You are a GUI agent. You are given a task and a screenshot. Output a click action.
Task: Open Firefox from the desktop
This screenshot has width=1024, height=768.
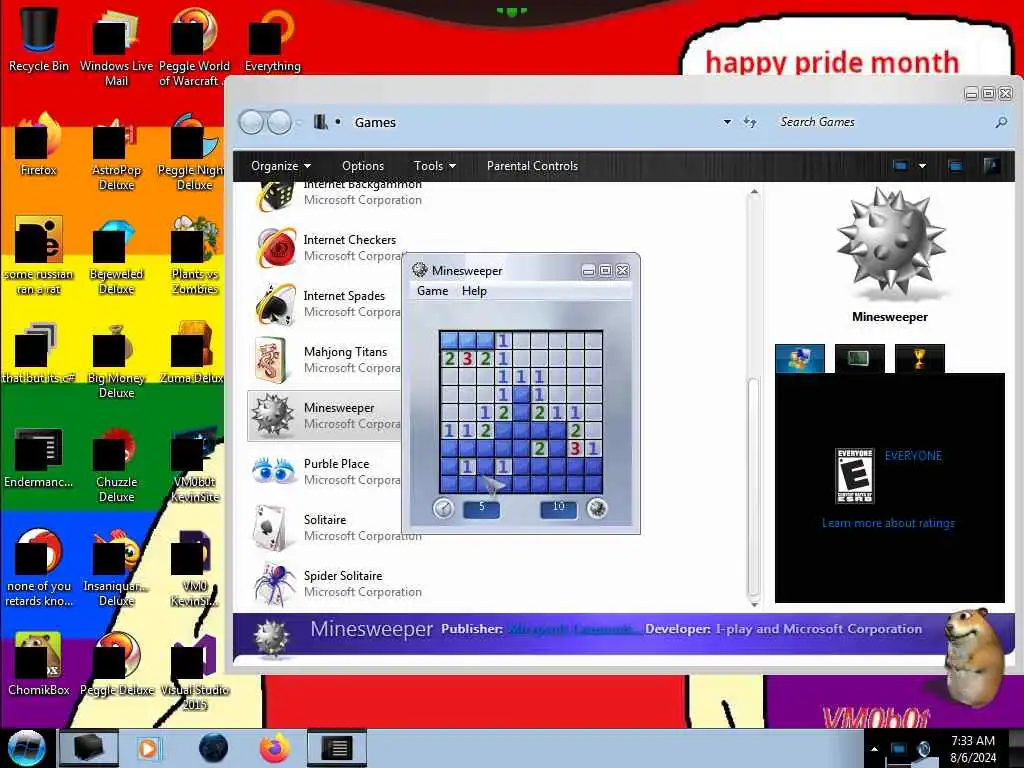pyautogui.click(x=38, y=145)
